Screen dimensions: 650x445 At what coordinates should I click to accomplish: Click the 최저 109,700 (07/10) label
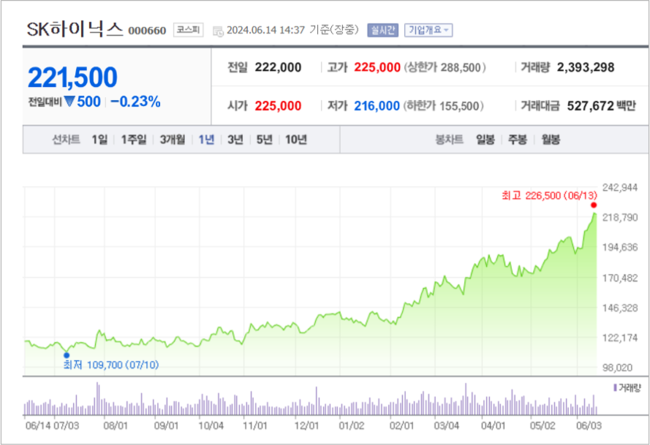click(x=111, y=365)
